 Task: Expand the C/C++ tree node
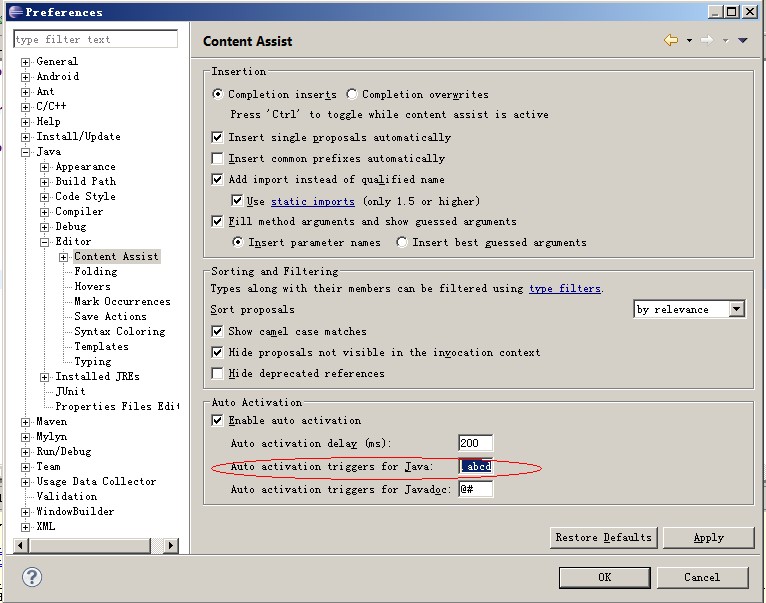pos(25,107)
